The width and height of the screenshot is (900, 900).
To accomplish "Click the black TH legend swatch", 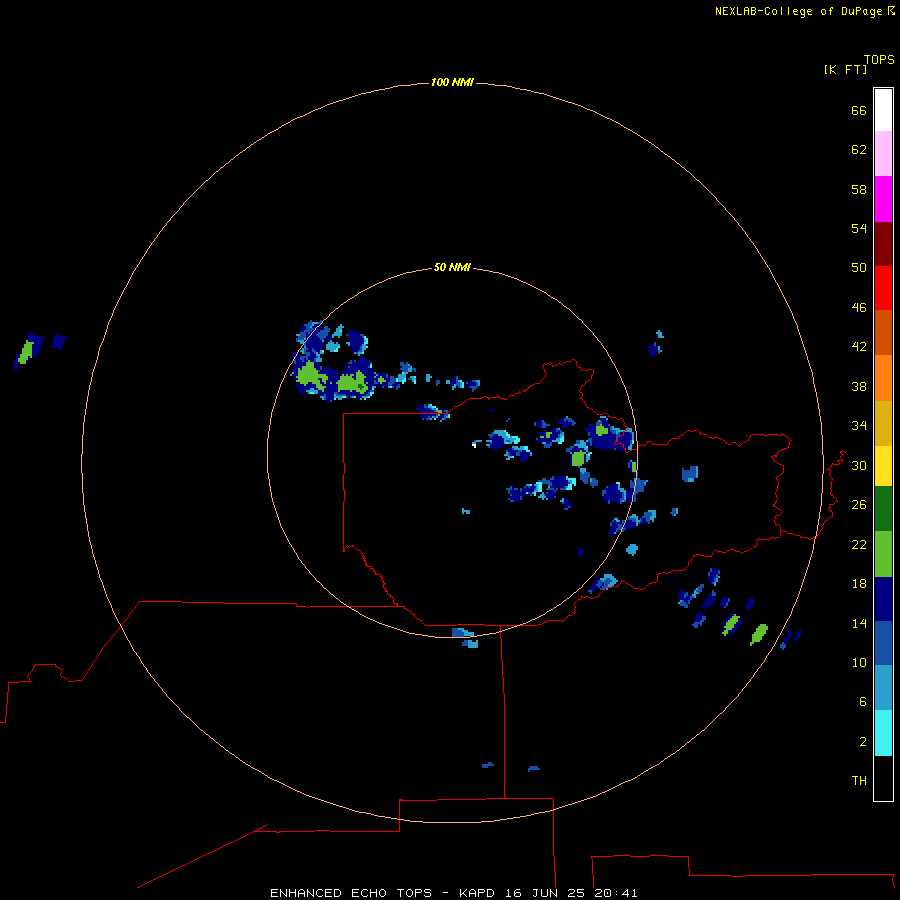I will pos(883,778).
